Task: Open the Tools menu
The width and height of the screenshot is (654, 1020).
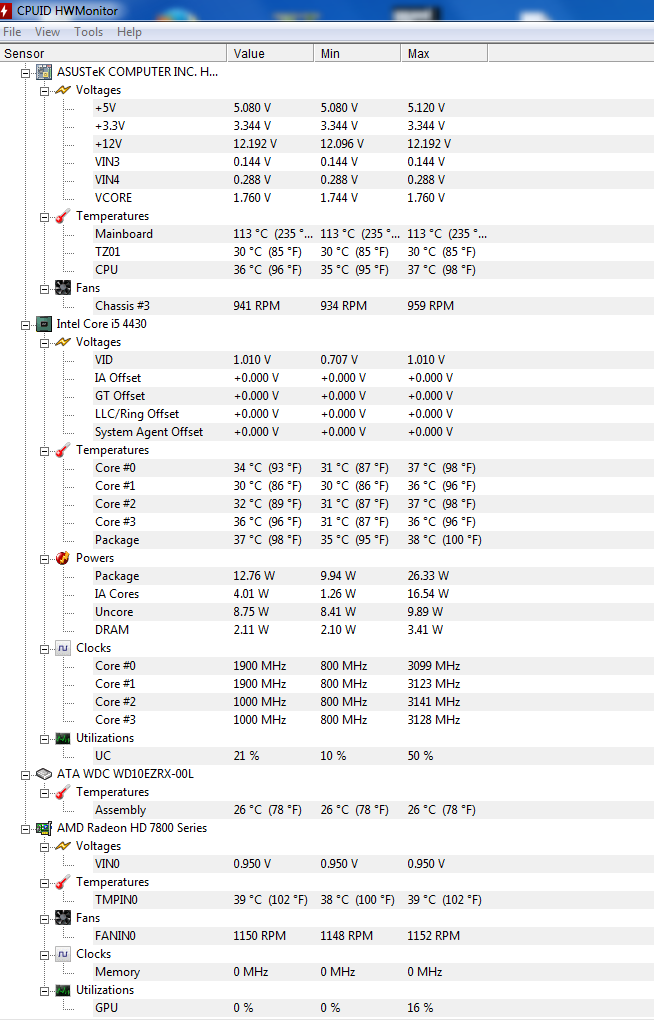Action: tap(89, 32)
